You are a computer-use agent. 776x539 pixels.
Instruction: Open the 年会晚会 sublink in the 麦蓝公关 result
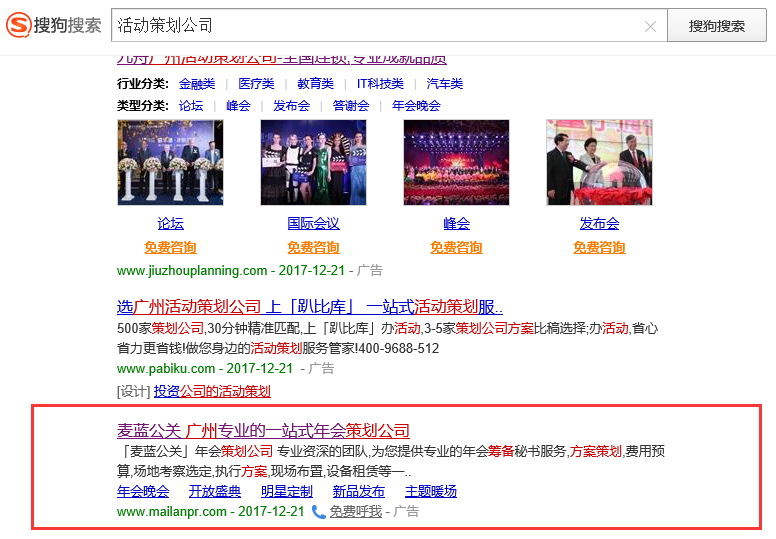click(x=143, y=491)
